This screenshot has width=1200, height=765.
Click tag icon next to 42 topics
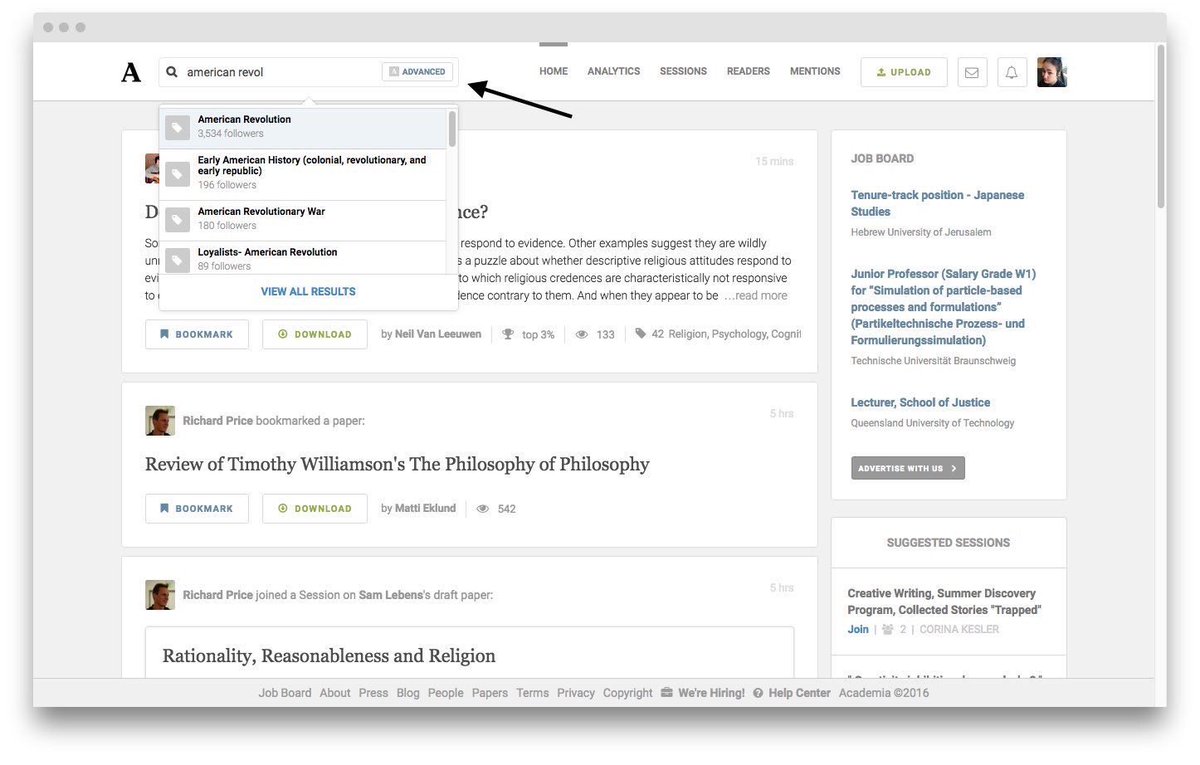click(640, 334)
